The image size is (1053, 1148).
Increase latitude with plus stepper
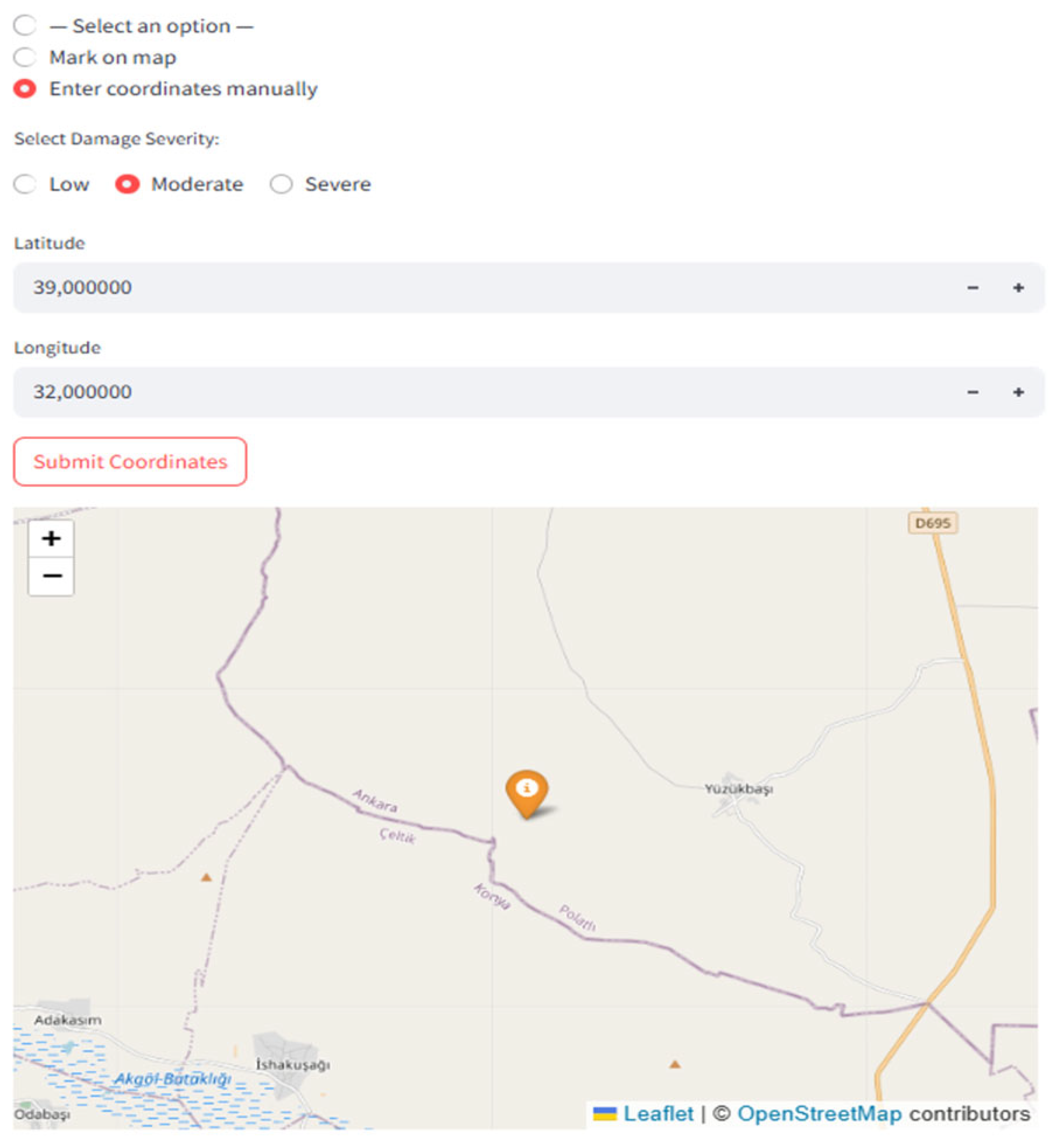pos(1018,288)
